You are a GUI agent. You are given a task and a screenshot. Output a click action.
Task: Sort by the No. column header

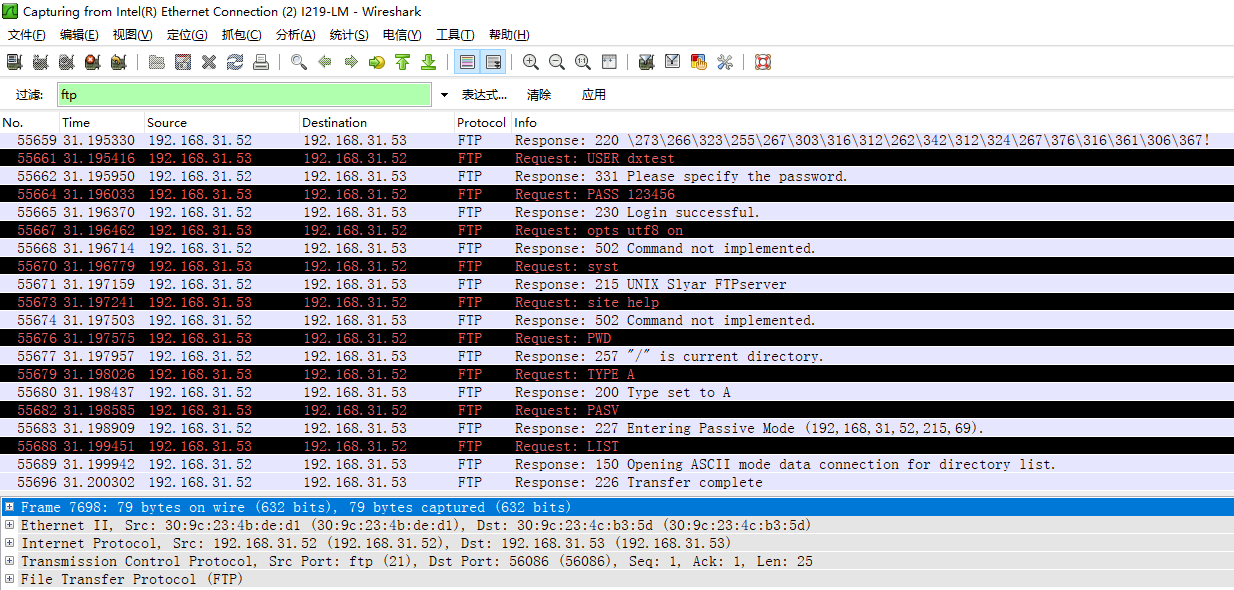click(x=30, y=122)
